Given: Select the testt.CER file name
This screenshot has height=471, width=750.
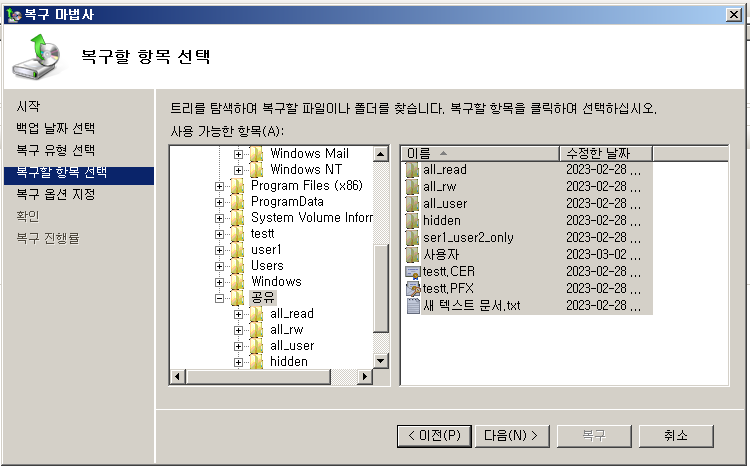Looking at the screenshot, I should tap(449, 272).
